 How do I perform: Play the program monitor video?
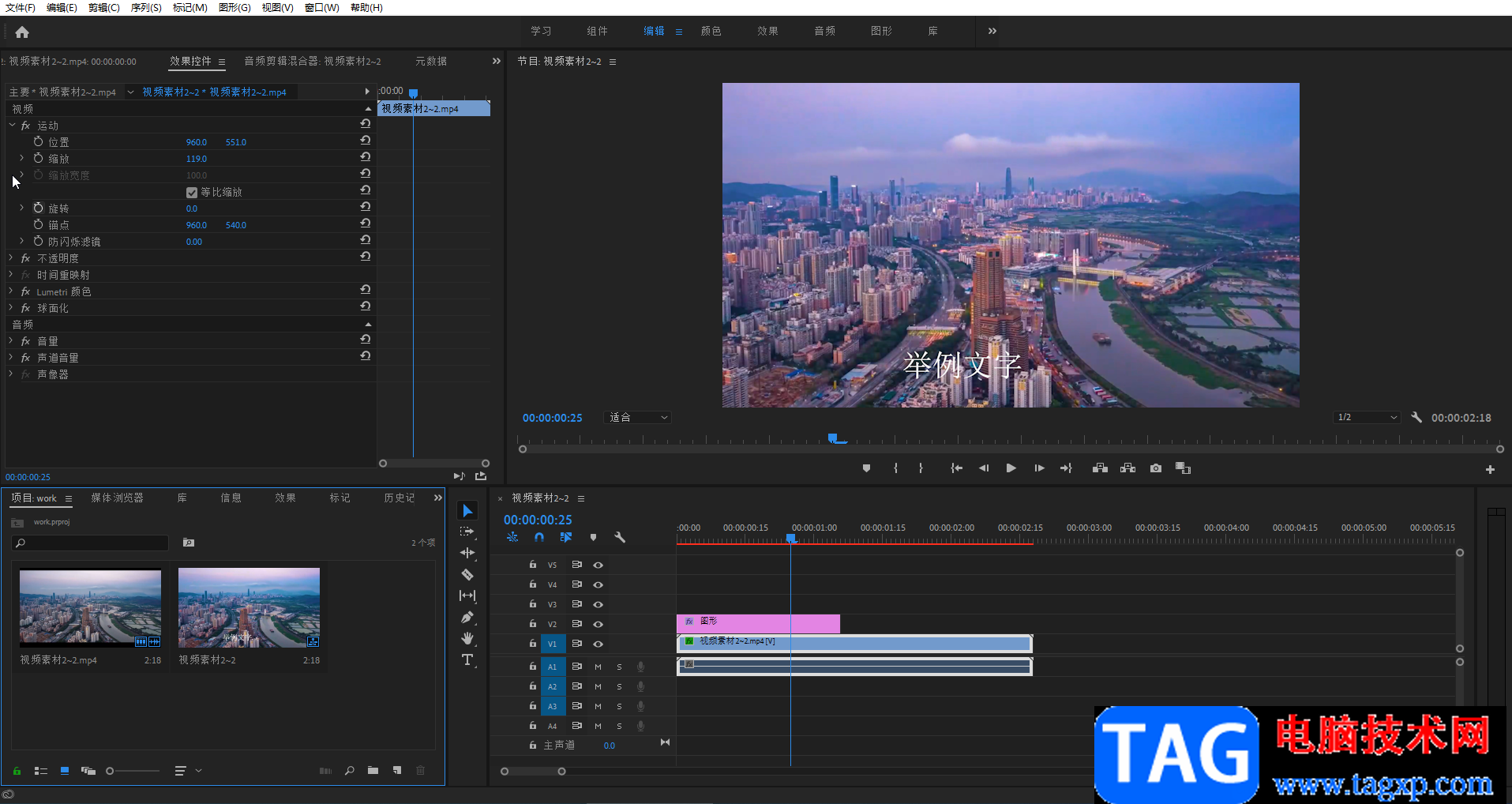[x=1011, y=468]
